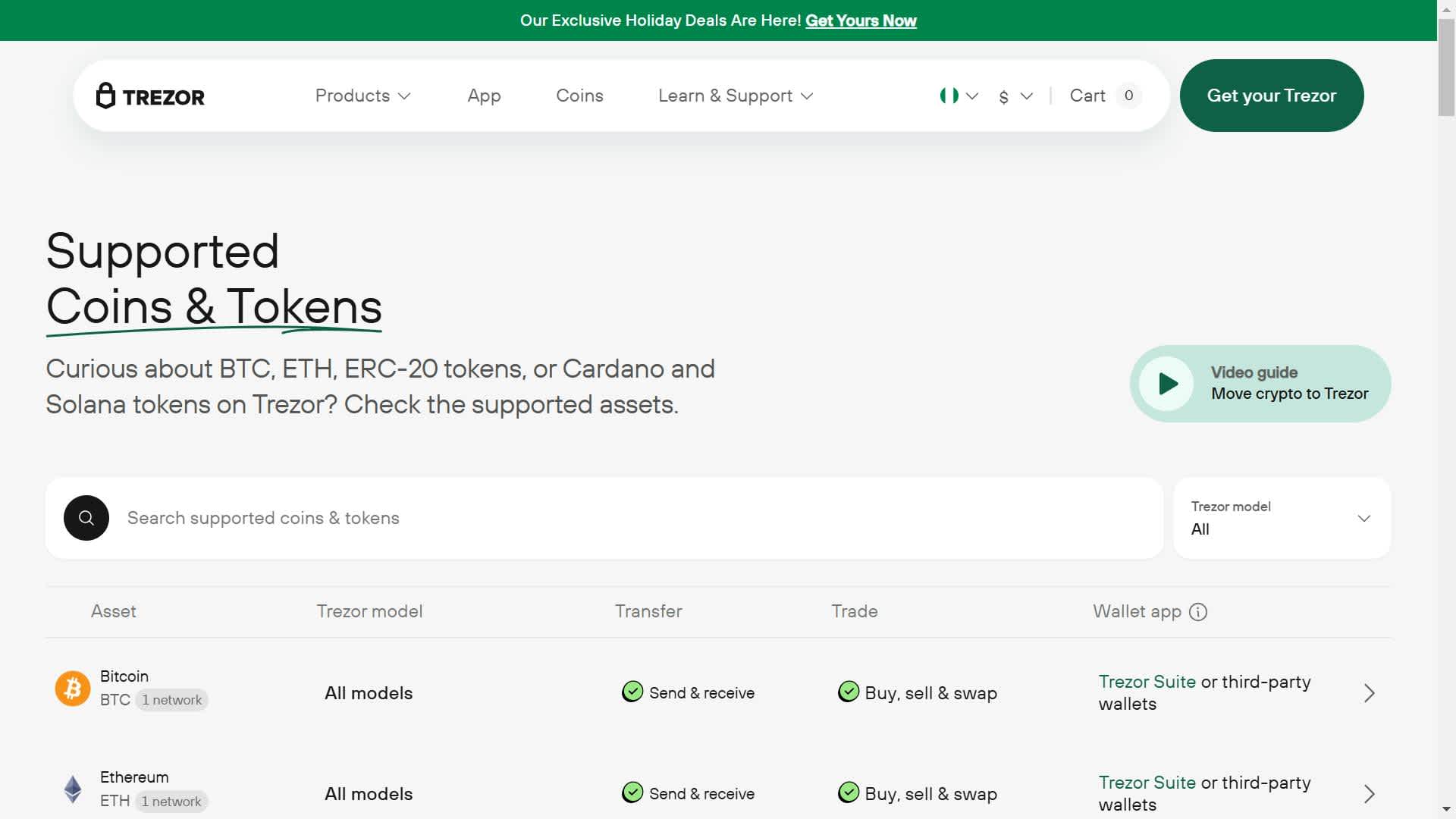Open the country flag selector
This screenshot has height=819, width=1456.
pos(959,96)
